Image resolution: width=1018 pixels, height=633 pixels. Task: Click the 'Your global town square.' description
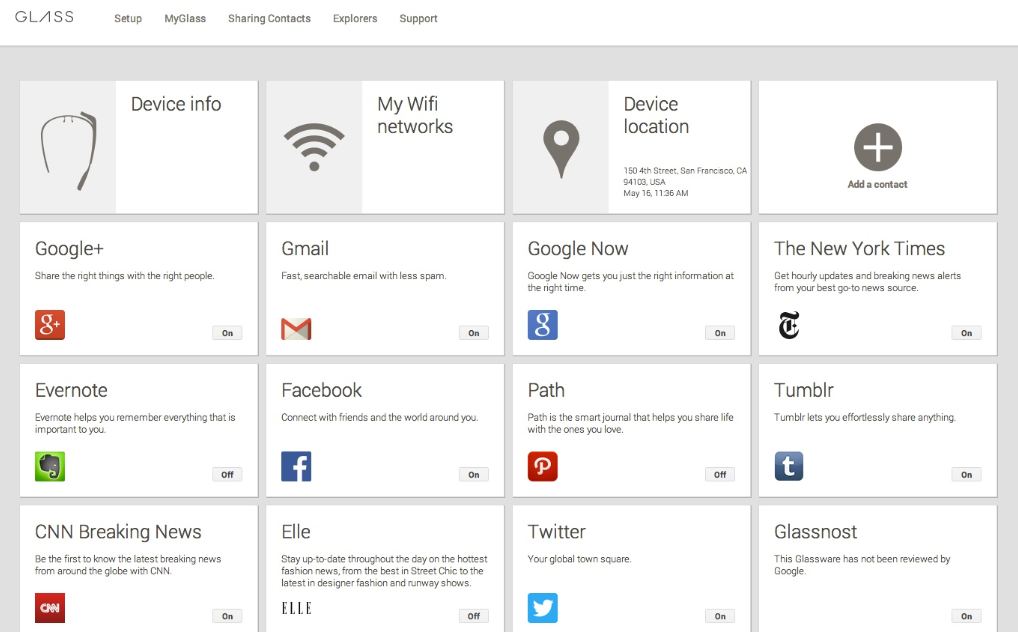click(579, 559)
